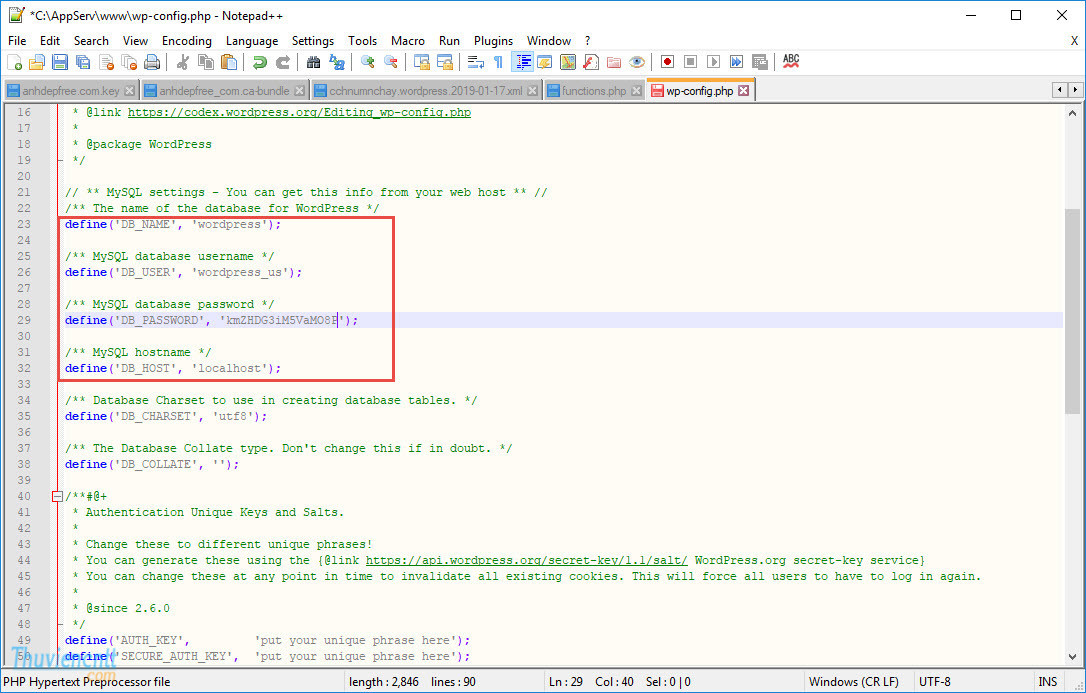Toggle synchronized horizontal scrolling

(445, 62)
